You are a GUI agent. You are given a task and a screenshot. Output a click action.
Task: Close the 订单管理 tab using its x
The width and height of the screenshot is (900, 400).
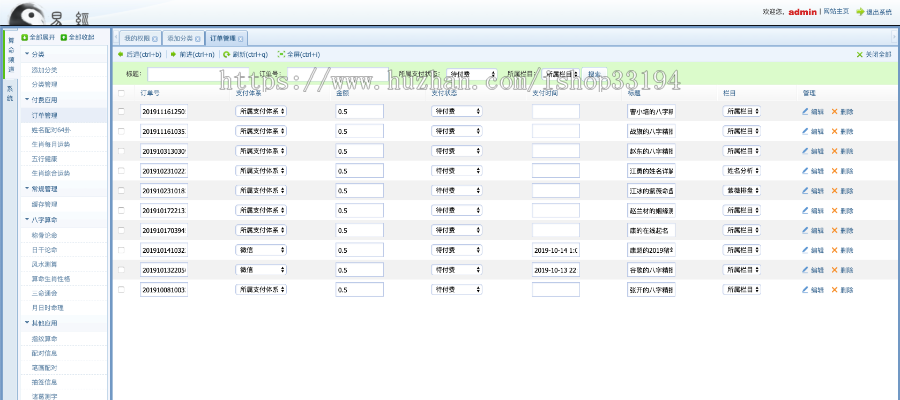click(240, 39)
